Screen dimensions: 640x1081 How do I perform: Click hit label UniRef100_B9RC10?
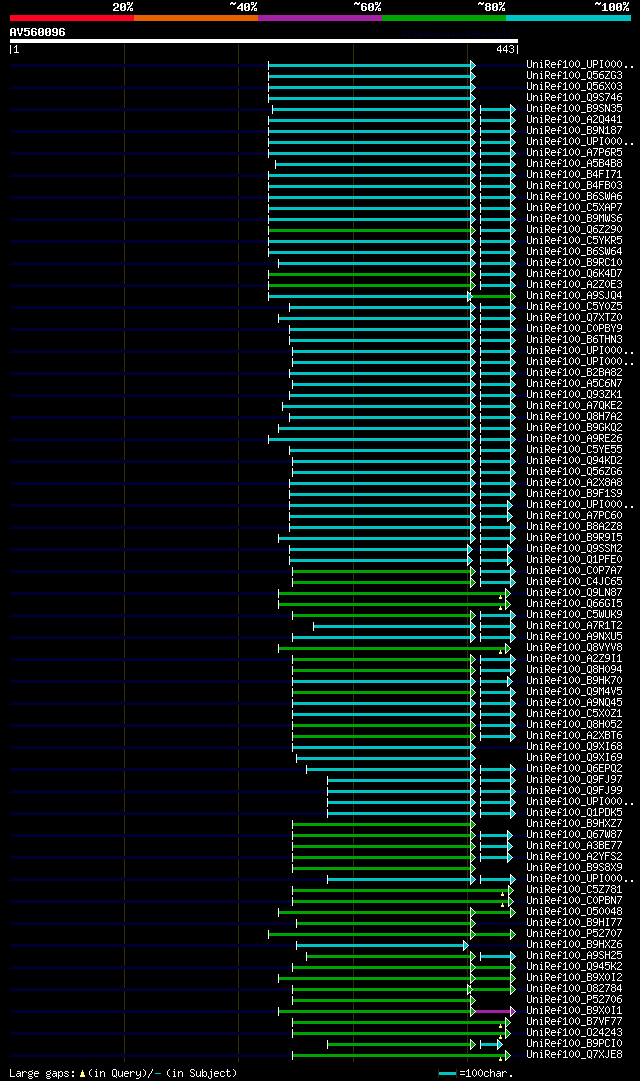tap(574, 263)
